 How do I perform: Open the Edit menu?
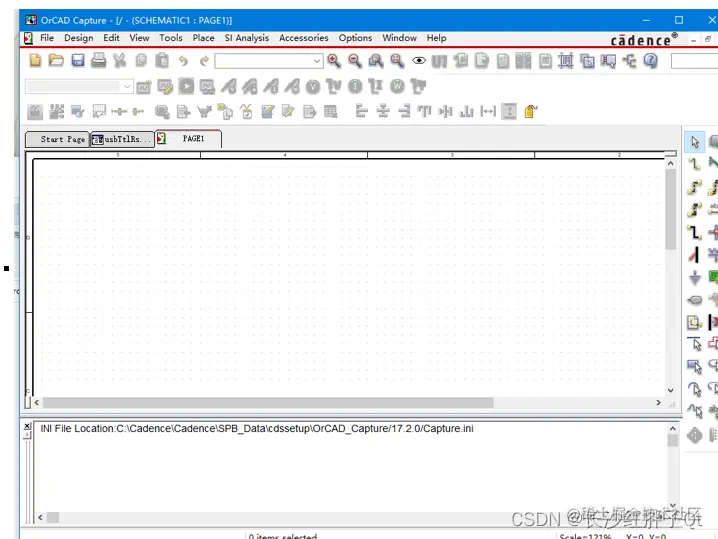(111, 38)
